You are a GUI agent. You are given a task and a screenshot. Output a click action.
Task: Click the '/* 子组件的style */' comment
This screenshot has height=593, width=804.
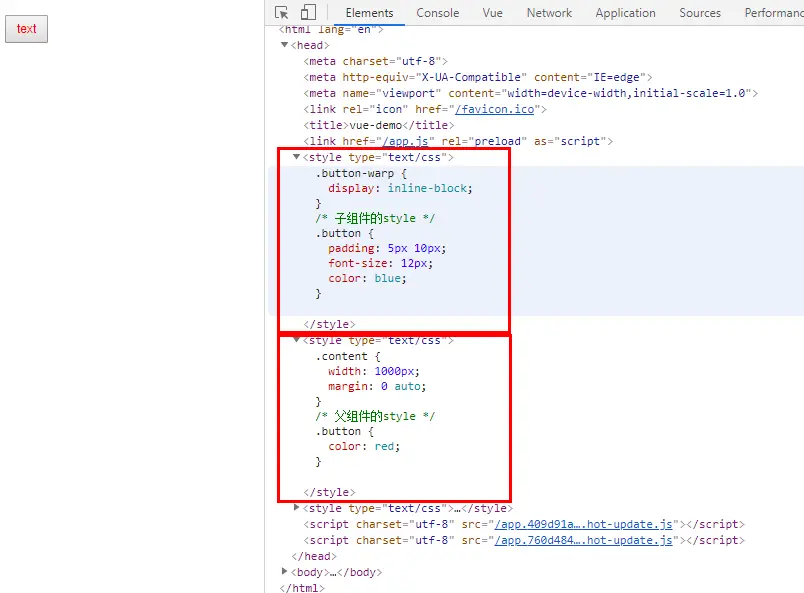(375, 218)
